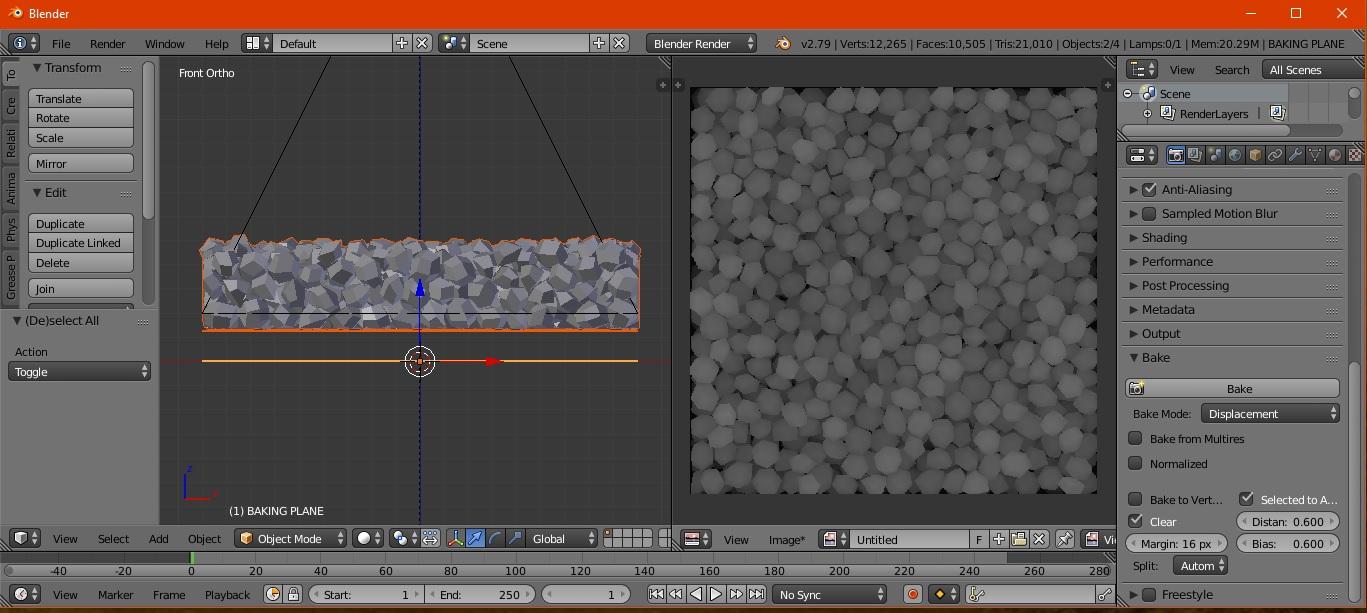Open the Object Constraints chain icon tab
Image resolution: width=1367 pixels, height=613 pixels.
click(x=1275, y=155)
